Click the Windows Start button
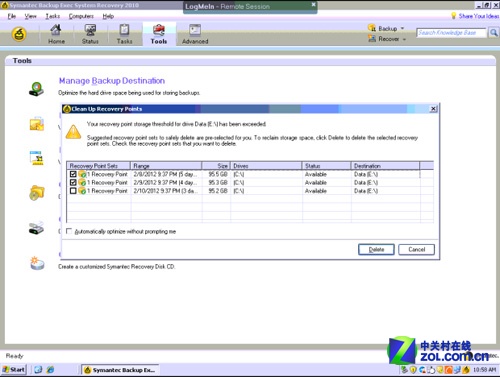500x377 pixels. 14,370
